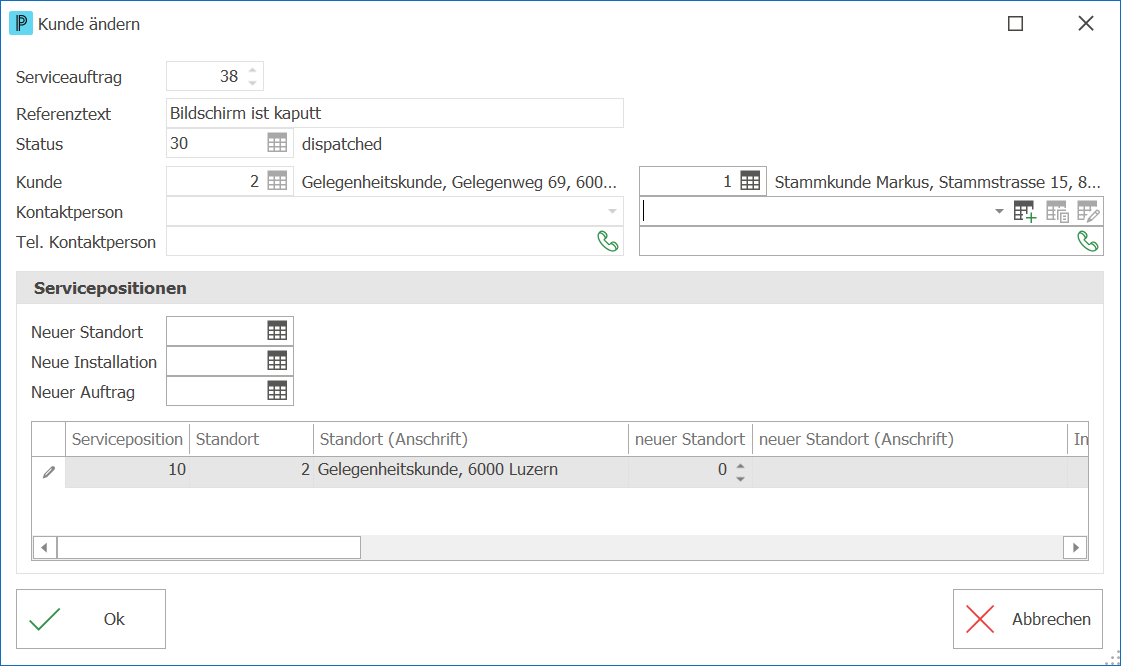1121x666 pixels.
Task: Open lookup icon for new Kunde 1
Action: pos(750,181)
